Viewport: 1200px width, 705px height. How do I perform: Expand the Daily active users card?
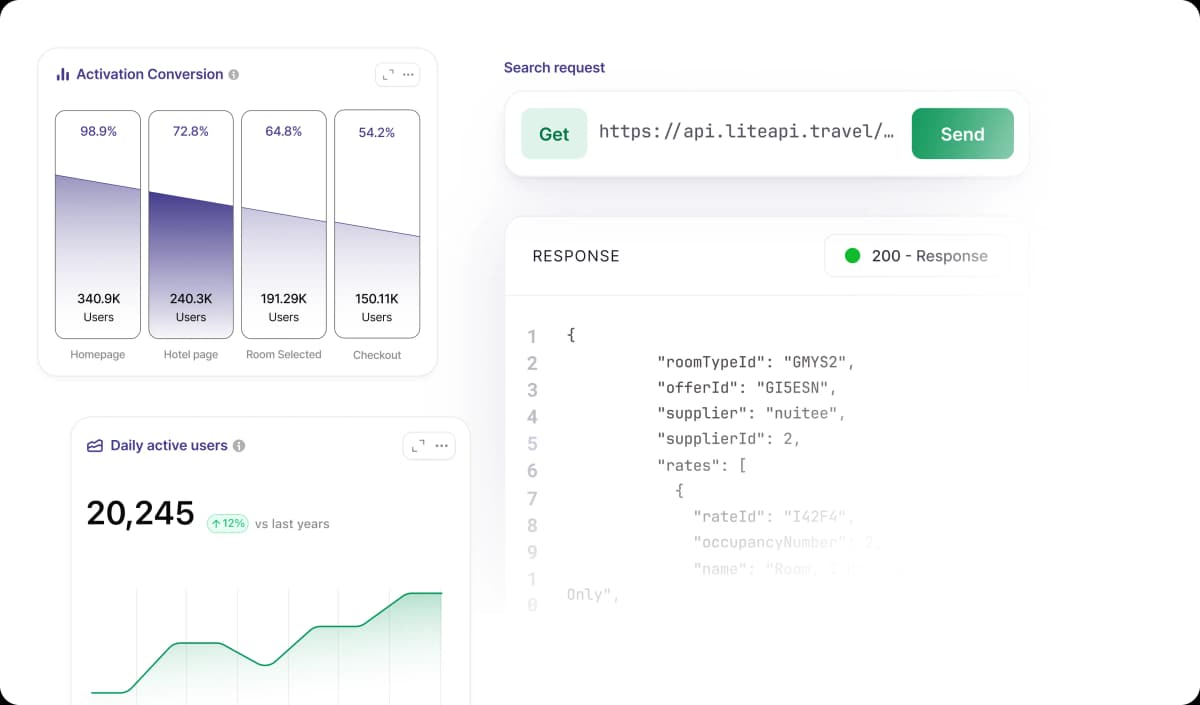(x=418, y=446)
